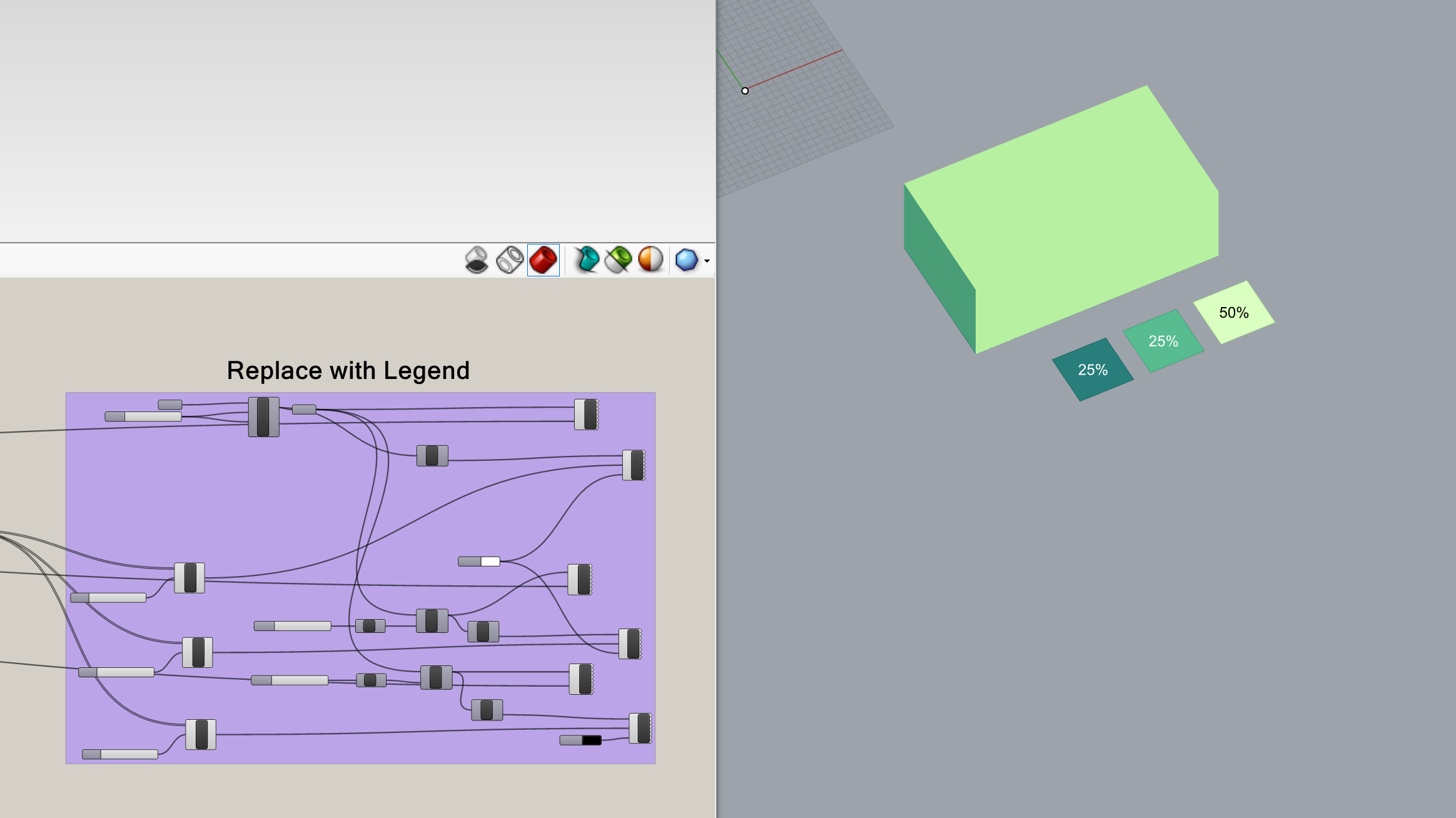Click the green slashed preview icon

click(618, 261)
